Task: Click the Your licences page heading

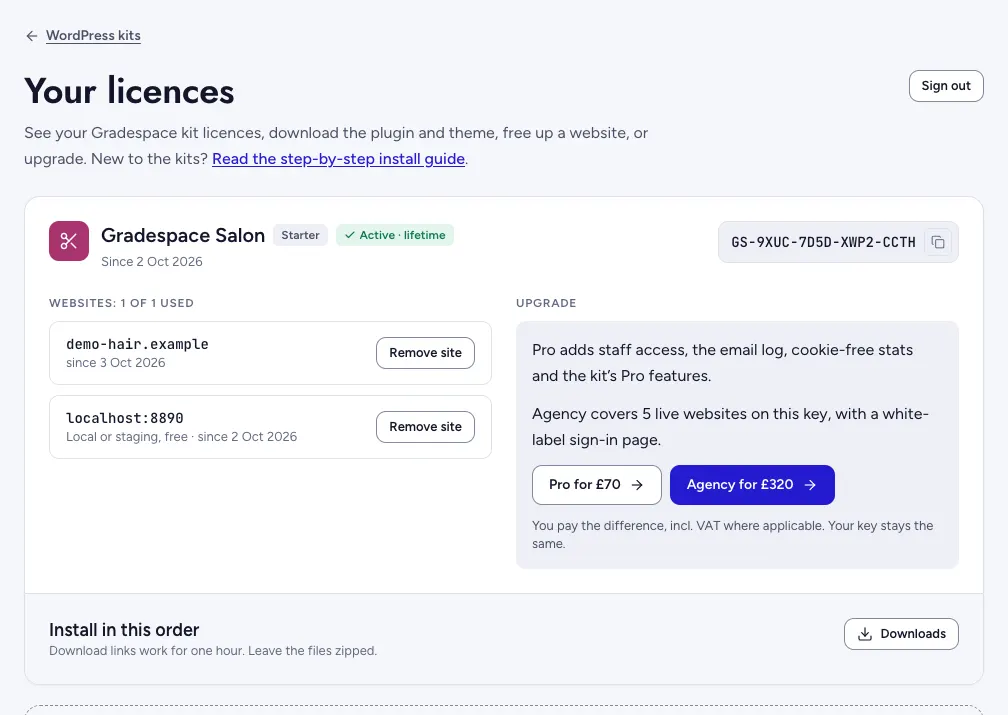Action: click(129, 91)
